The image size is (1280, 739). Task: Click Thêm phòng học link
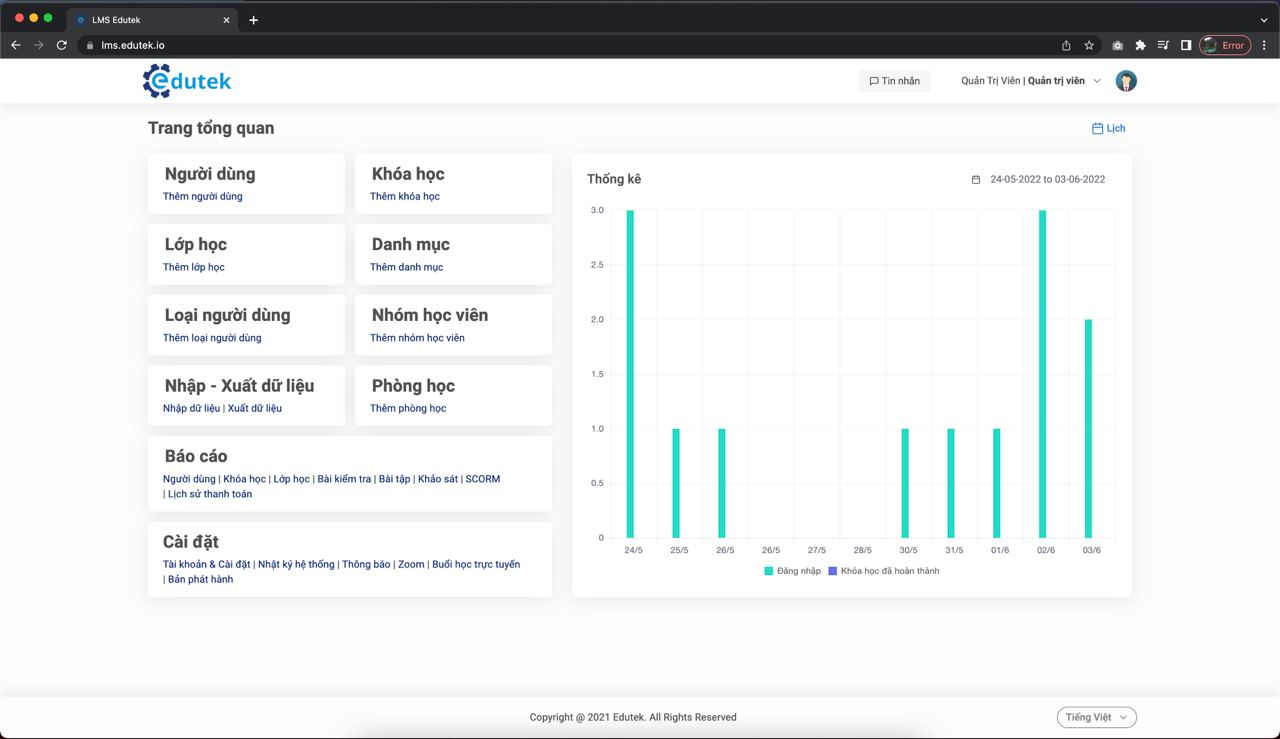click(x=408, y=408)
